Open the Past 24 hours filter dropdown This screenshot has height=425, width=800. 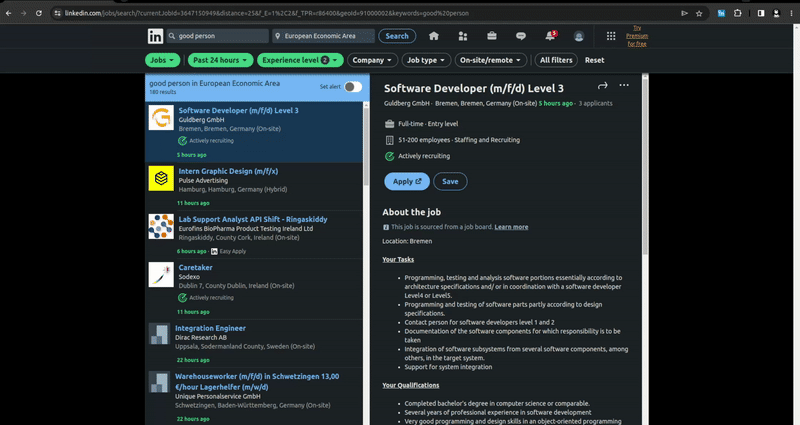[x=220, y=60]
